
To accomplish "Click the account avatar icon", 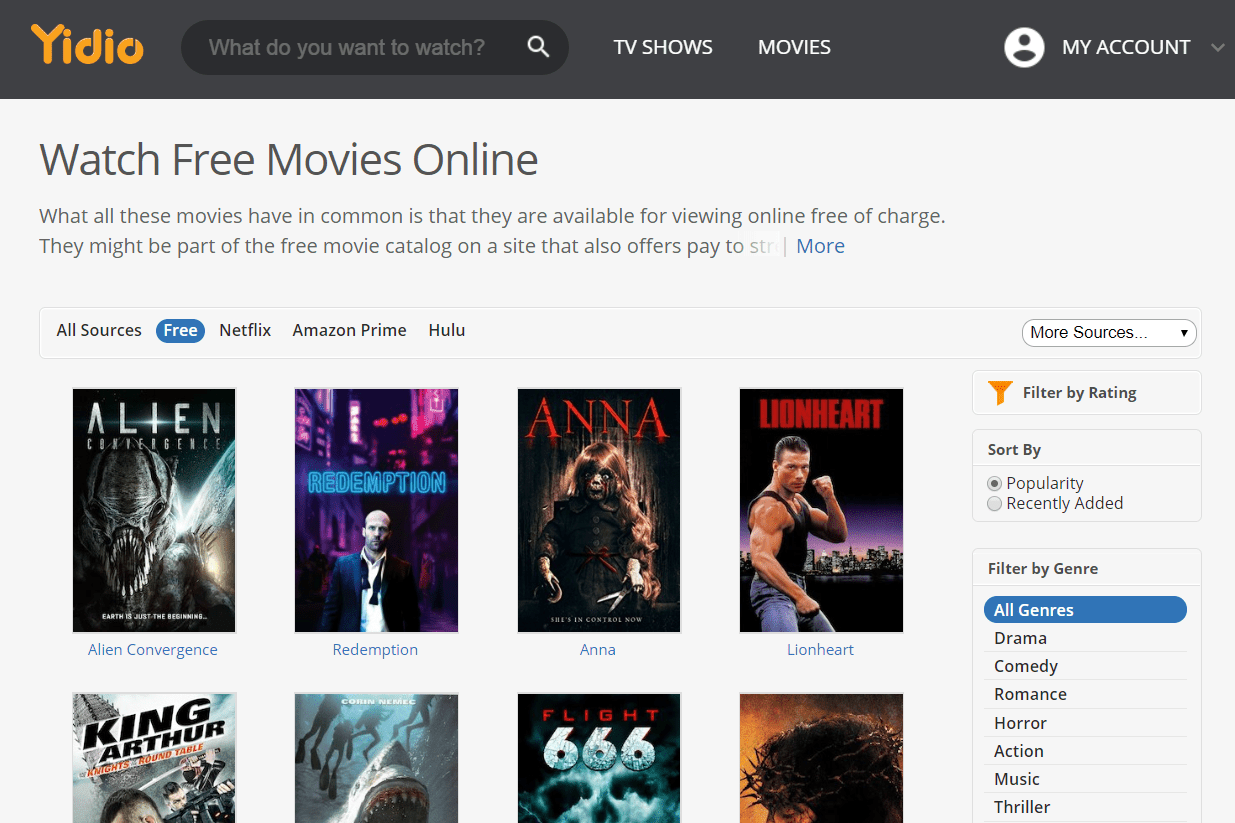I will (1024, 47).
